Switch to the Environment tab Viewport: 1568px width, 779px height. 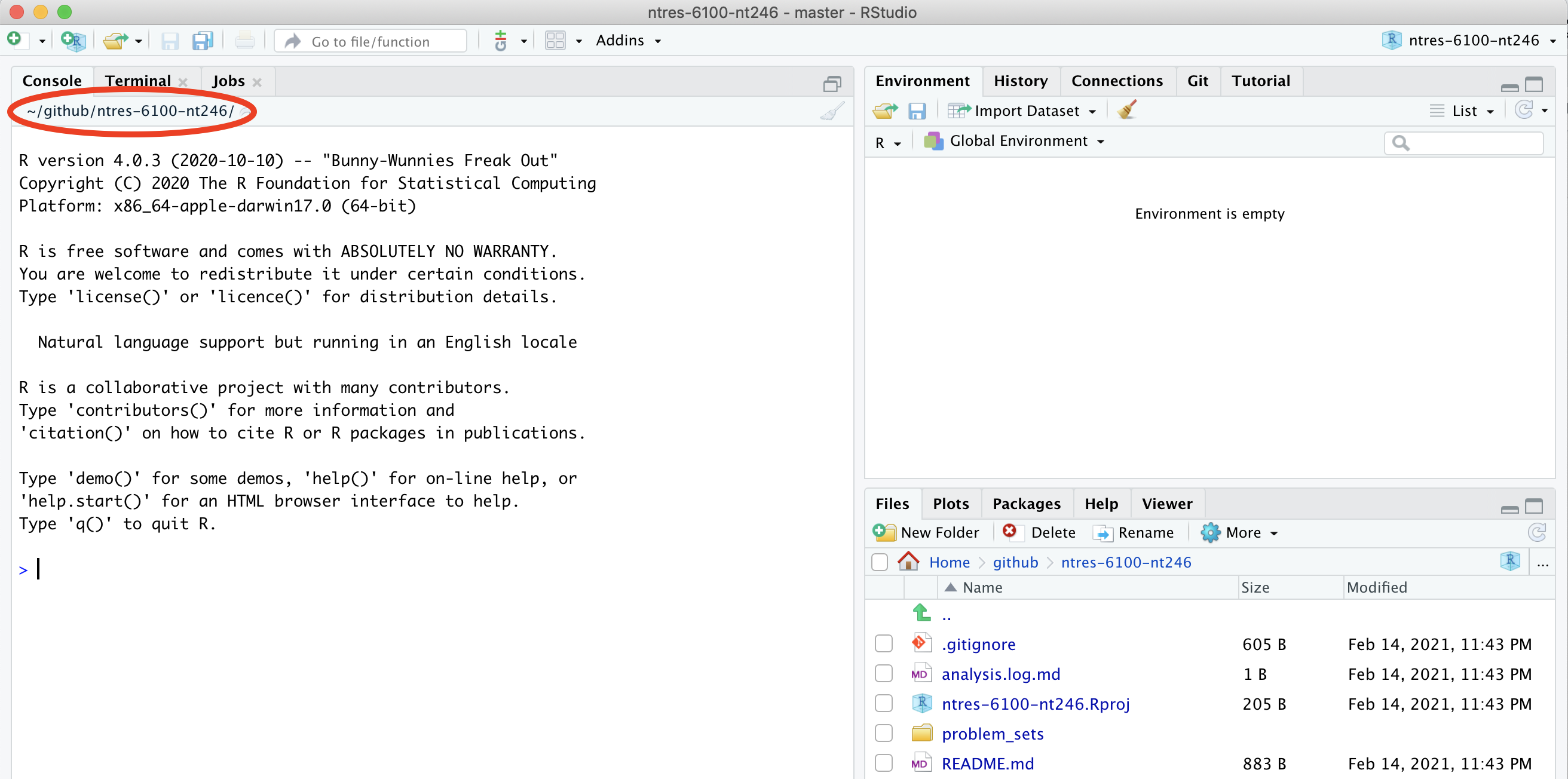(x=922, y=81)
